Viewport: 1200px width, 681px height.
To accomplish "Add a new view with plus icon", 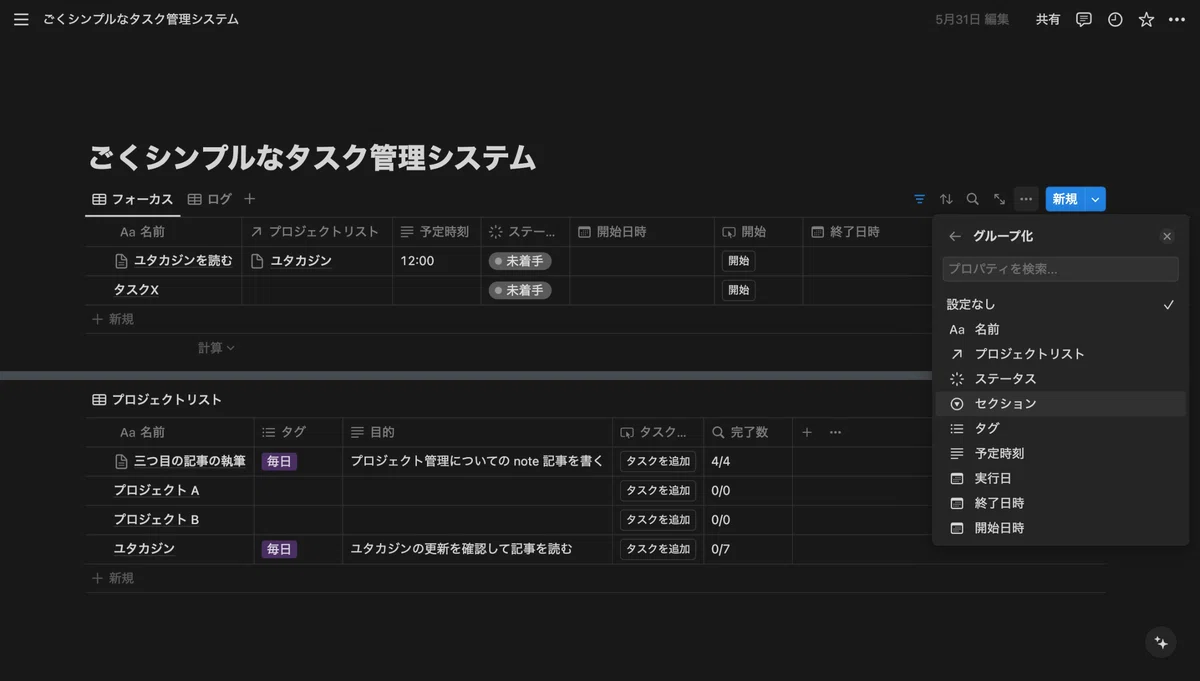I will [250, 199].
